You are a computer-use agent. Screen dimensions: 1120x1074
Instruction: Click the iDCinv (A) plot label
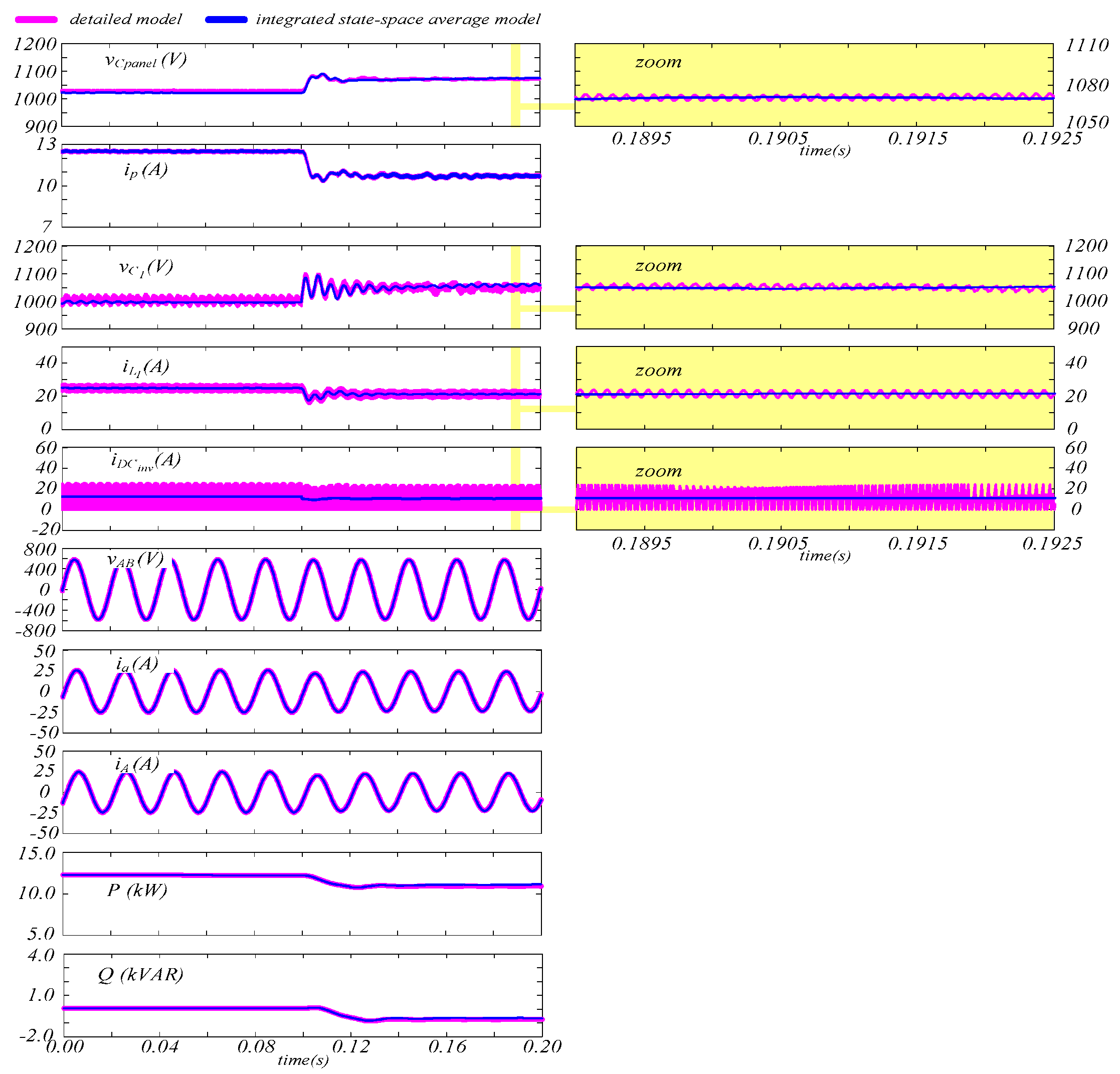146,461
